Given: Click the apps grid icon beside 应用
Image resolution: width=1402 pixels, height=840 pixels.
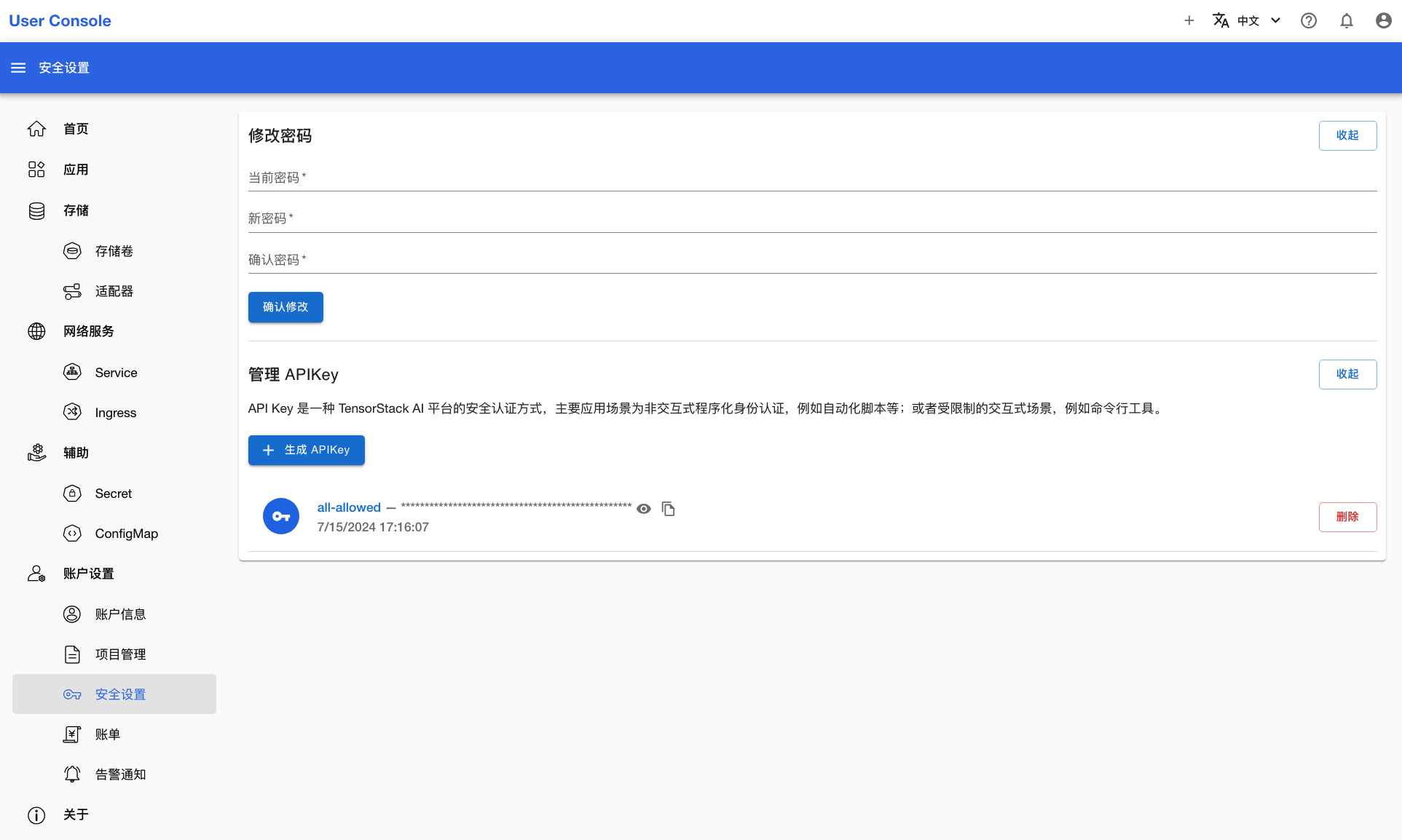Looking at the screenshot, I should (36, 170).
